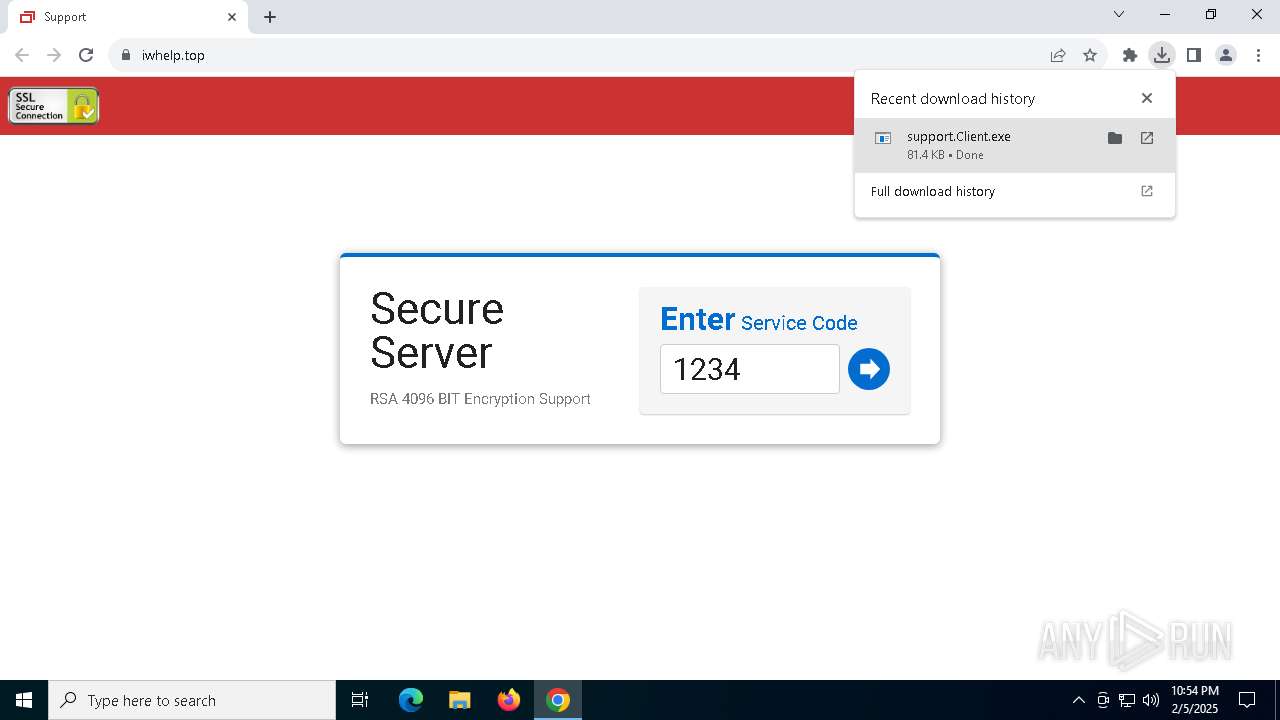Open the Chrome profile avatar
1280x720 pixels.
[1226, 55]
